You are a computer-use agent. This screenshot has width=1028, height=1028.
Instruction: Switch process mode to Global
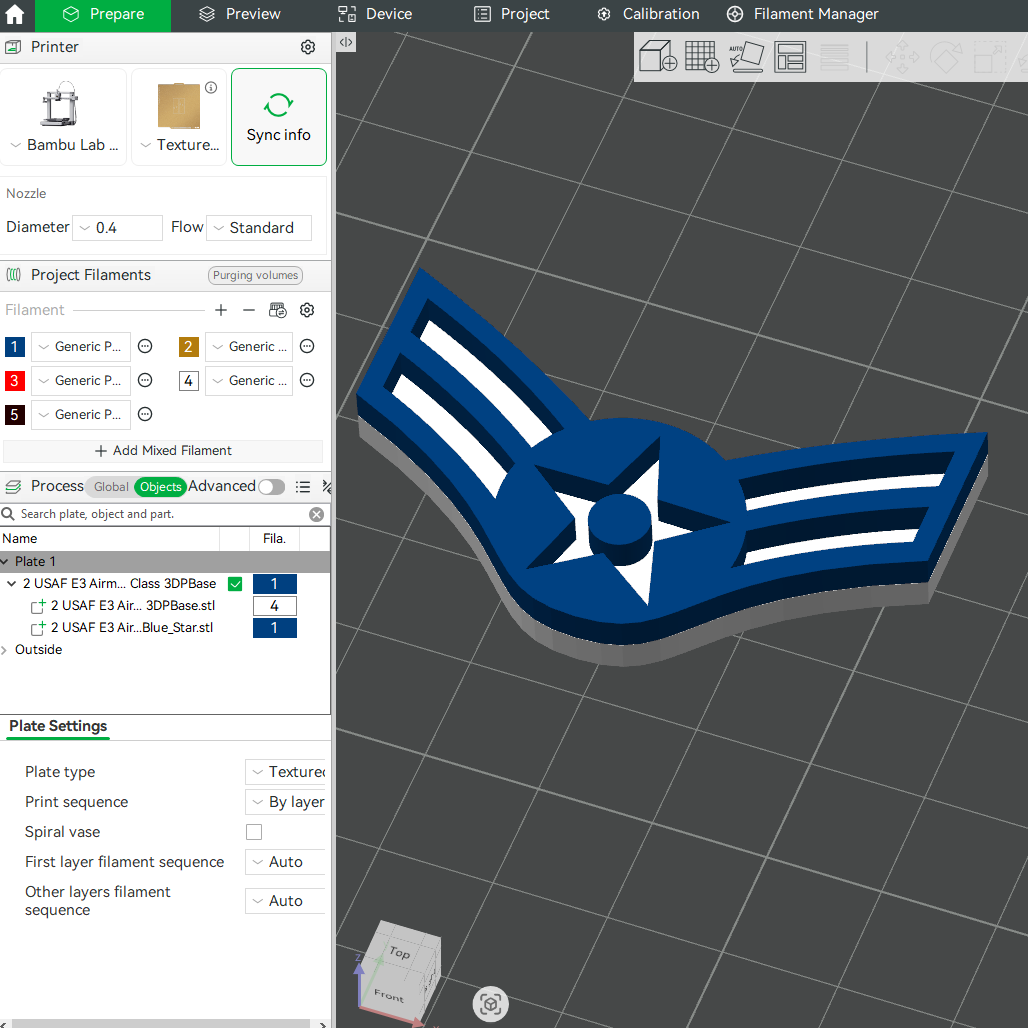pos(111,486)
